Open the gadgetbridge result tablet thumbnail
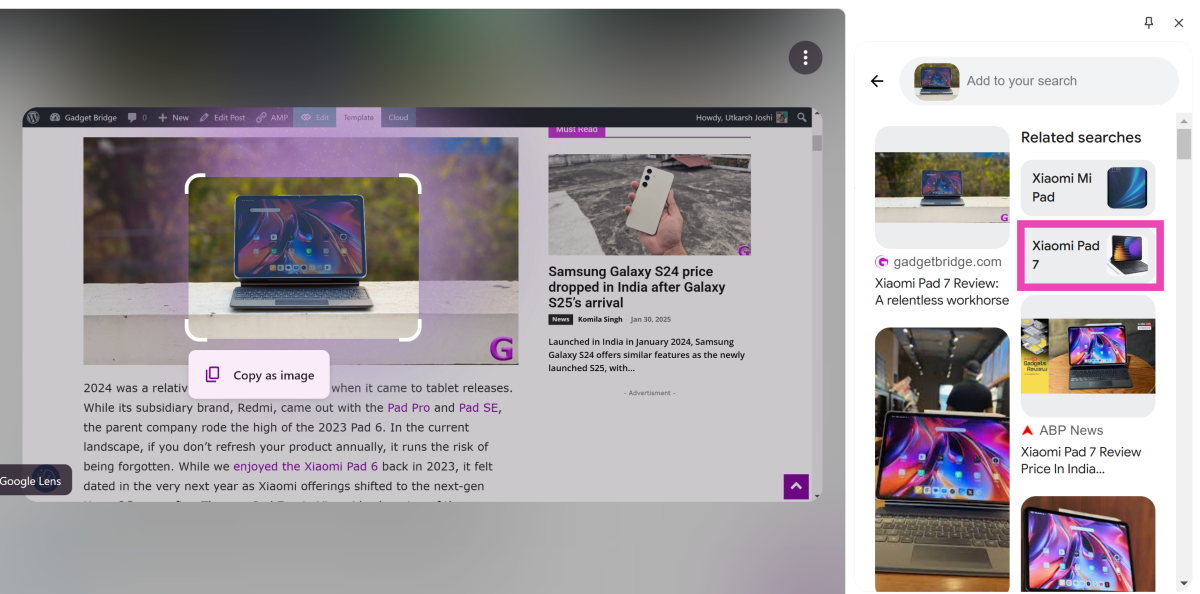Screen dimensions: 1200x594 (x=942, y=187)
